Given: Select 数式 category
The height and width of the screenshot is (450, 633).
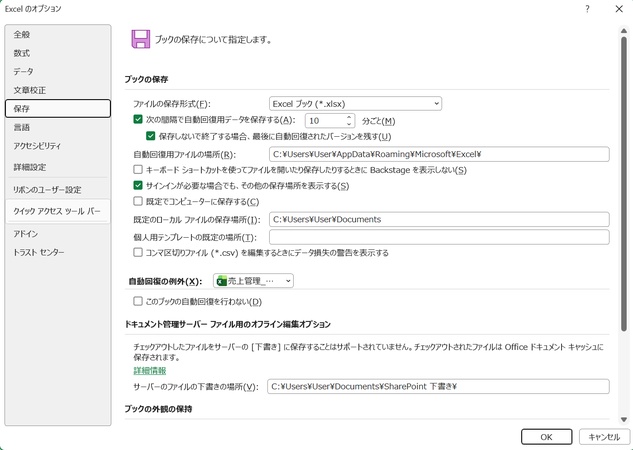Looking at the screenshot, I should click(x=58, y=53).
